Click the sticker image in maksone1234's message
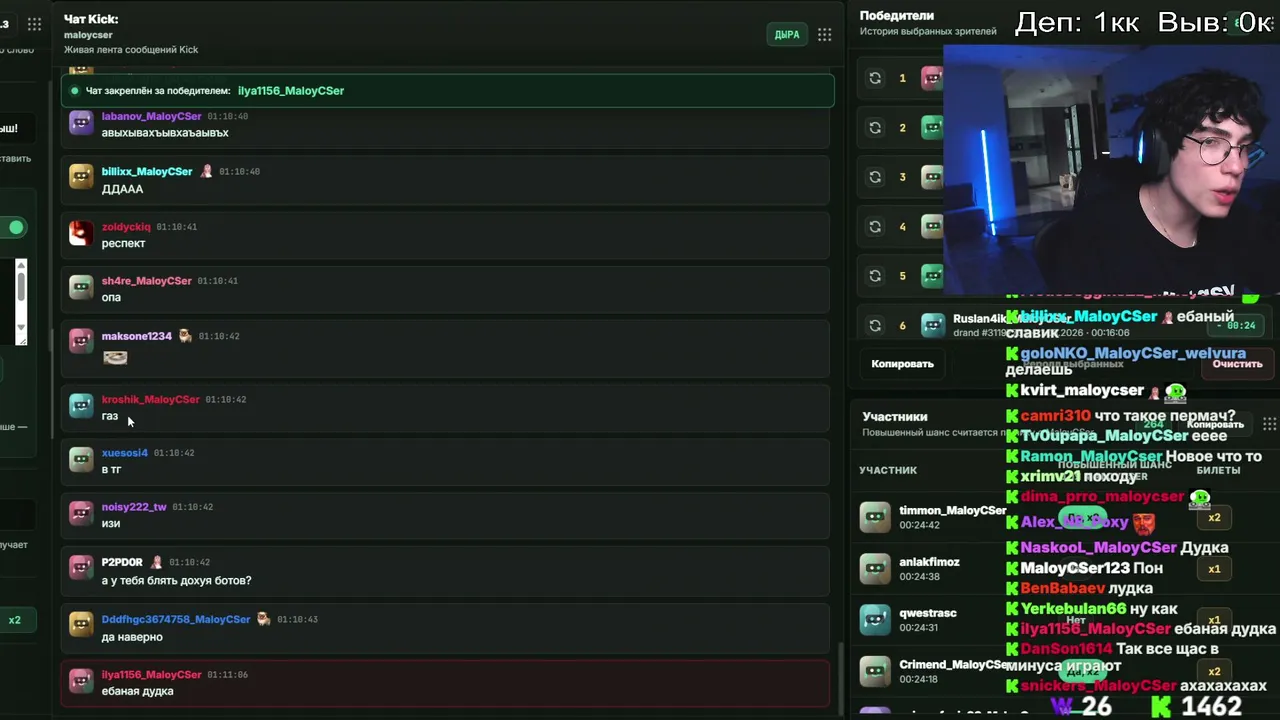Viewport: 1280px width, 720px height. click(x=115, y=357)
